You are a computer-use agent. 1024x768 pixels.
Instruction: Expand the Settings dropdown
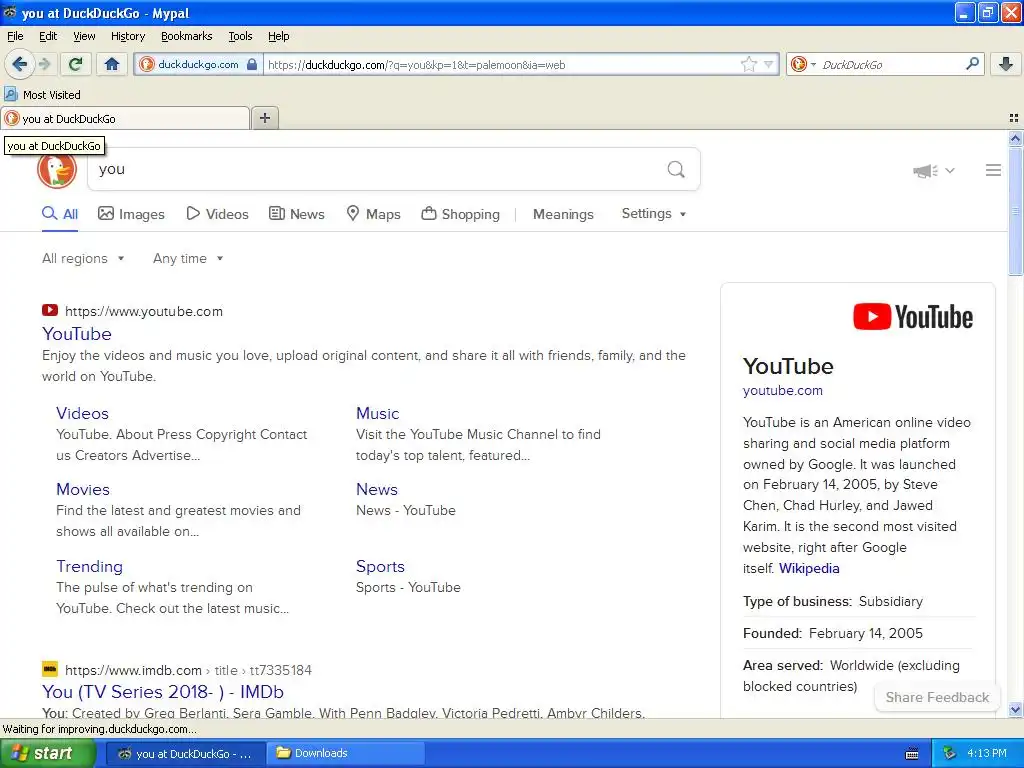[654, 214]
